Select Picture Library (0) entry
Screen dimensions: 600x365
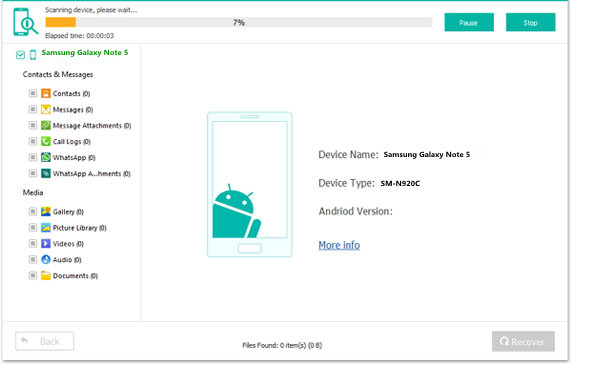point(79,228)
